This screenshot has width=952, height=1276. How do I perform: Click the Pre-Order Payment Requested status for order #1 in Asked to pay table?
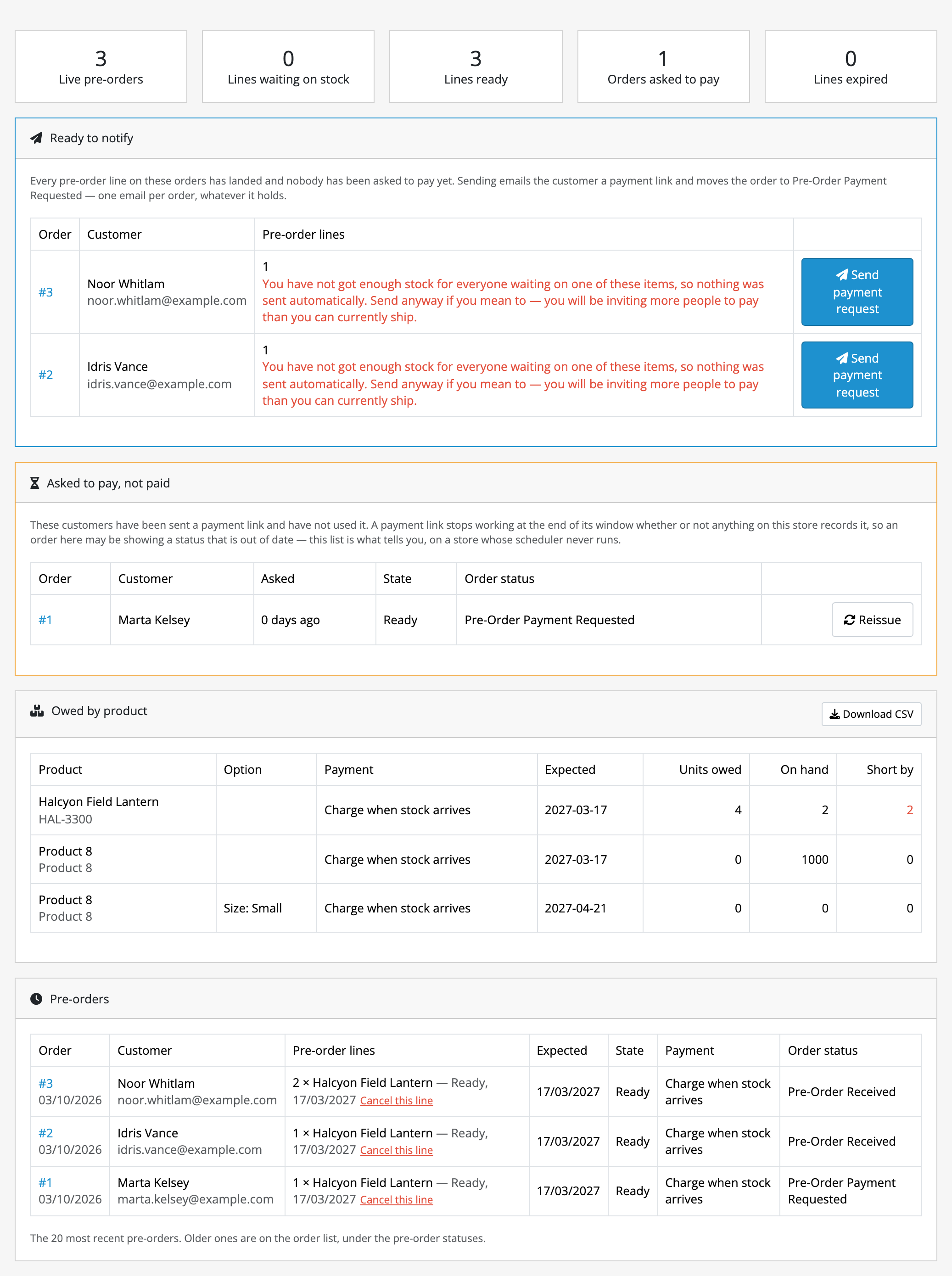click(549, 620)
